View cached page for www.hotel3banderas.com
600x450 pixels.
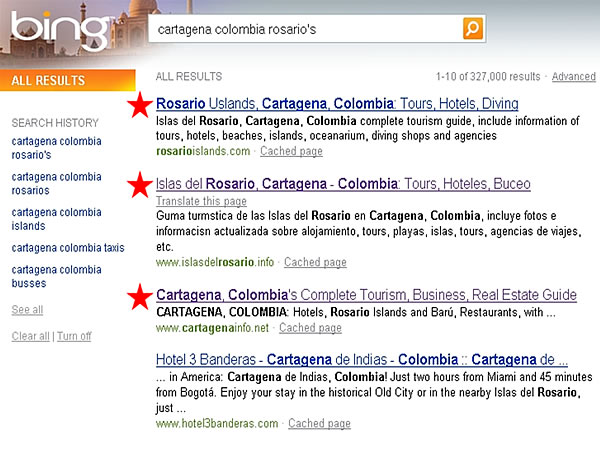click(319, 424)
